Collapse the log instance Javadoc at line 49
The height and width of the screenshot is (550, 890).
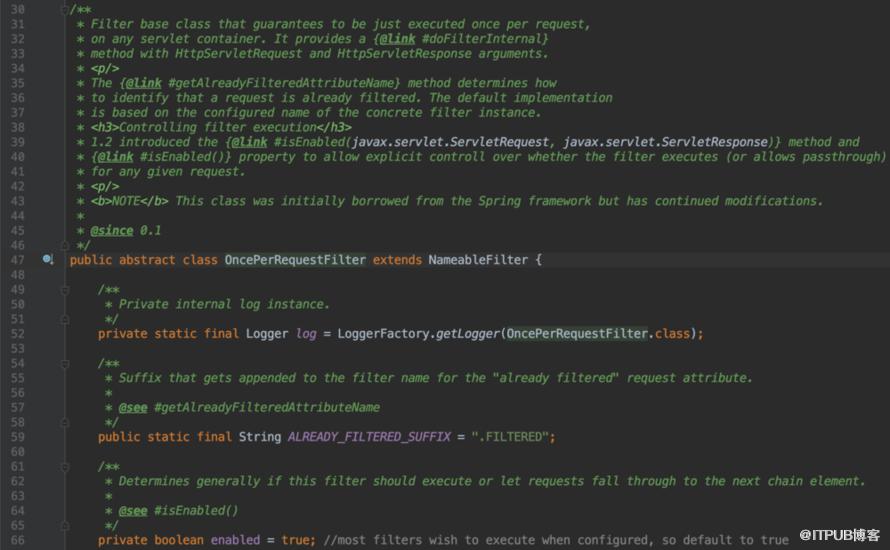click(65, 290)
